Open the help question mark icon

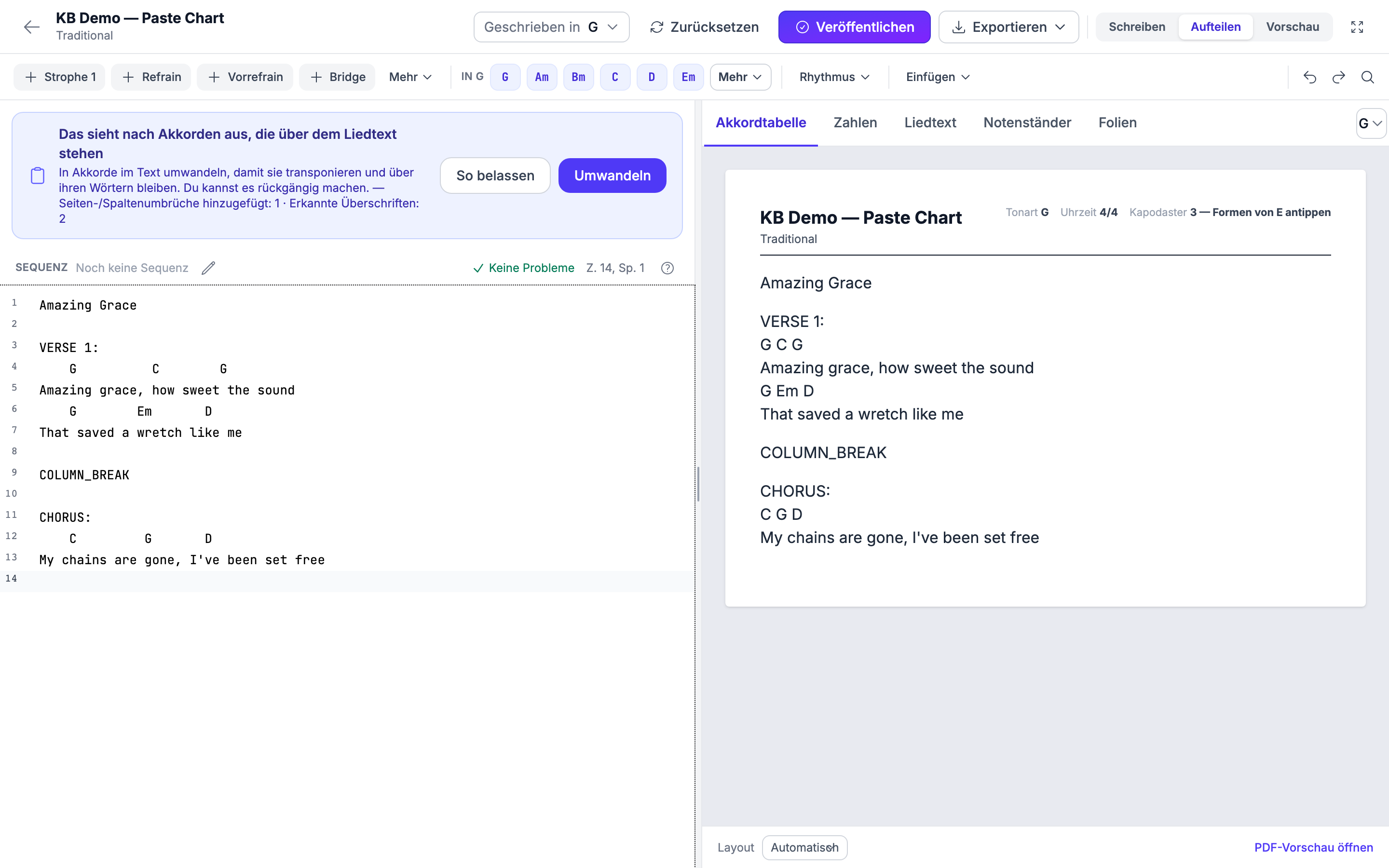point(667,268)
